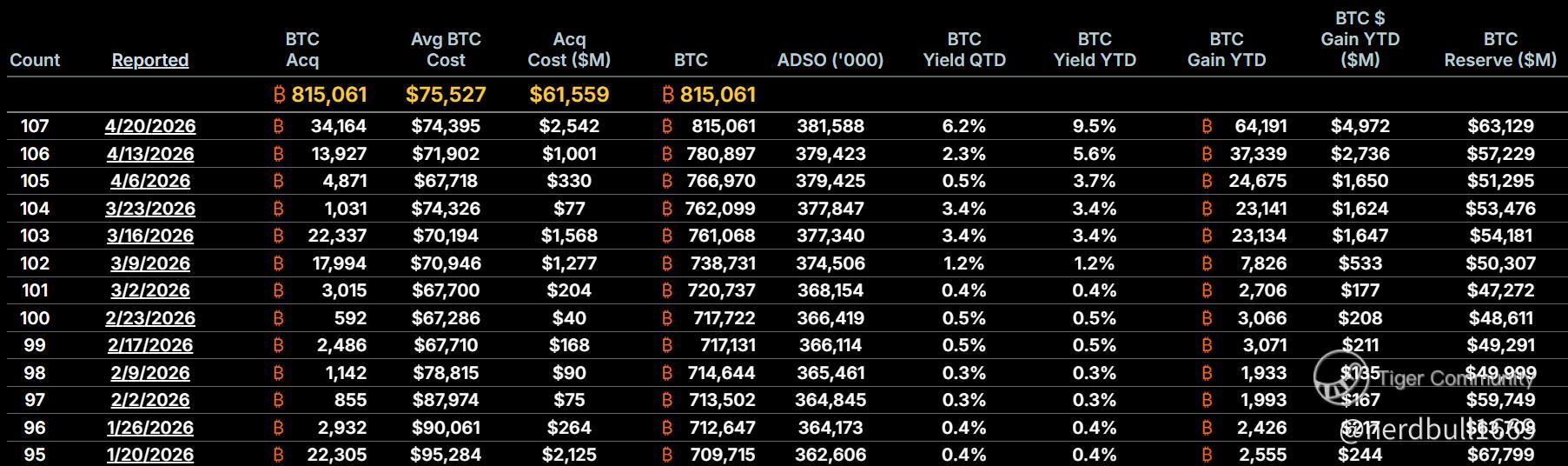Click Bitcoin icon beside 766,970 holdings
Screen dimensions: 1568x466
click(667, 181)
